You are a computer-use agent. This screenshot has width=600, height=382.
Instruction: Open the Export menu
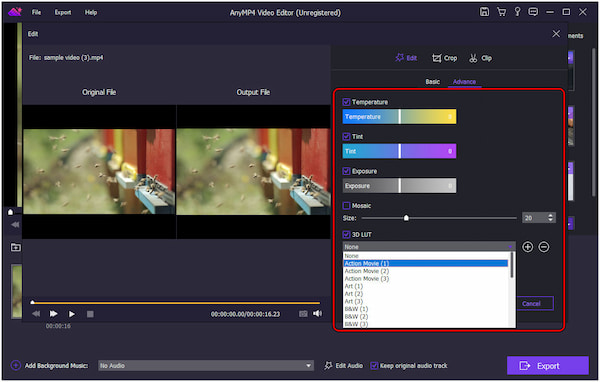click(63, 12)
